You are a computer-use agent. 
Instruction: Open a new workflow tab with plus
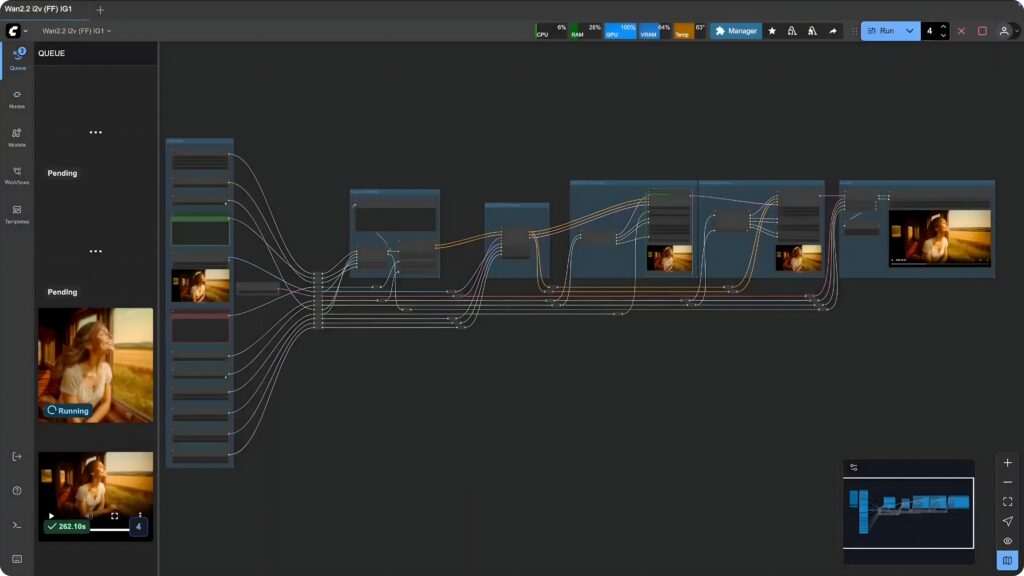pos(100,9)
